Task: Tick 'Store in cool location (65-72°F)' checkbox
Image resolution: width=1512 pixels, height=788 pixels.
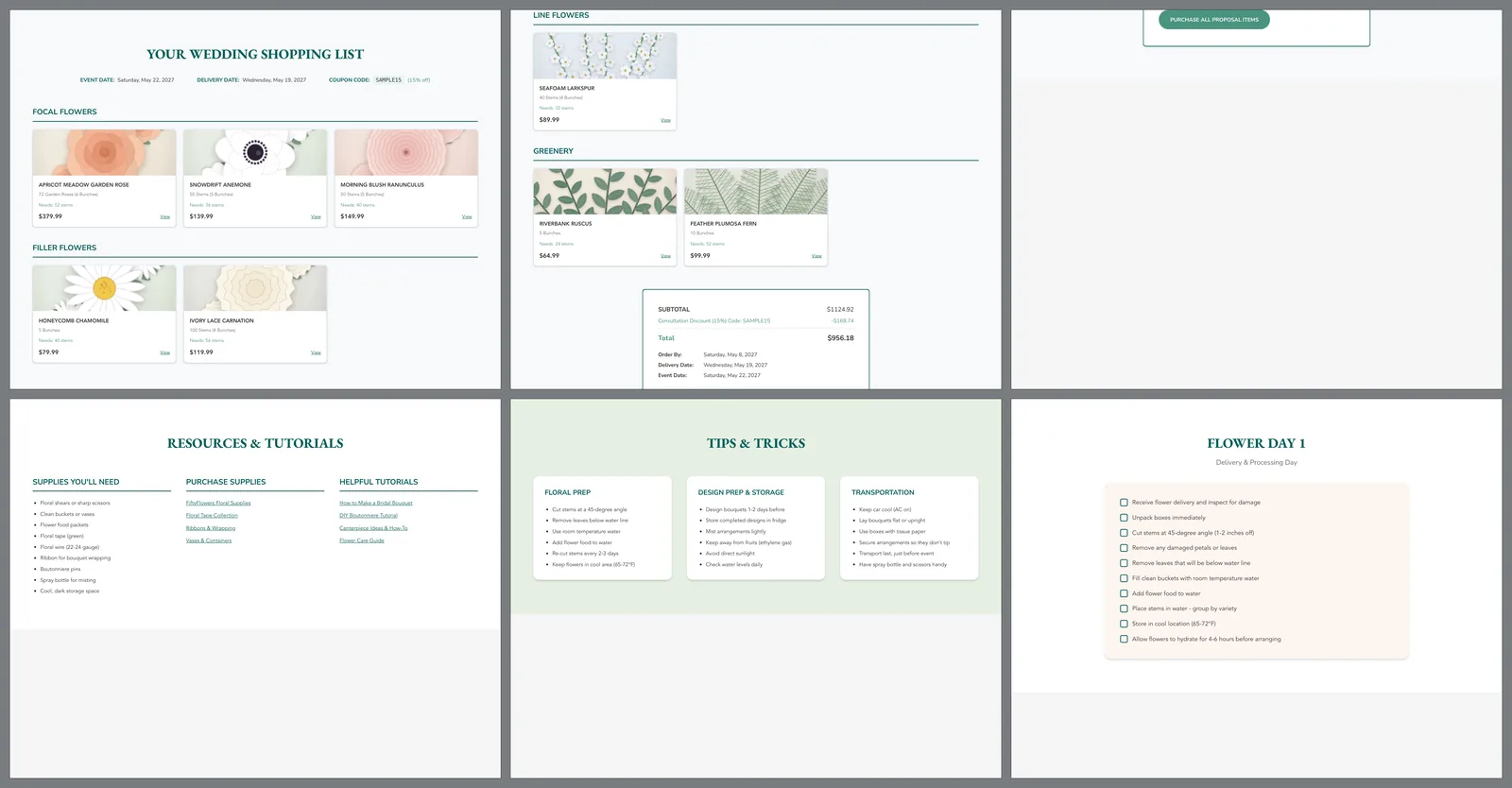Action: (1124, 624)
